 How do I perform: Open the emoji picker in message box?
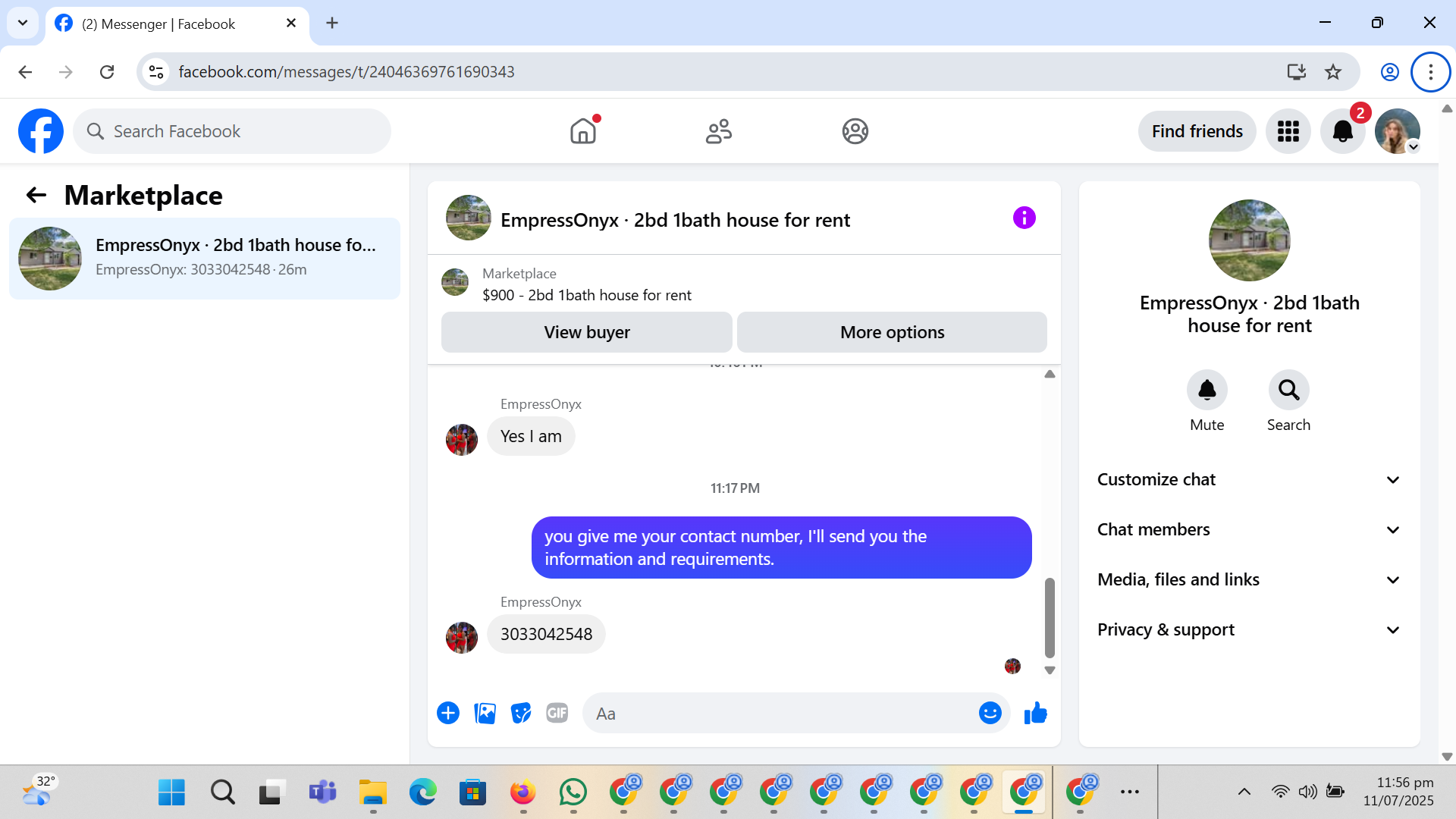pos(990,714)
